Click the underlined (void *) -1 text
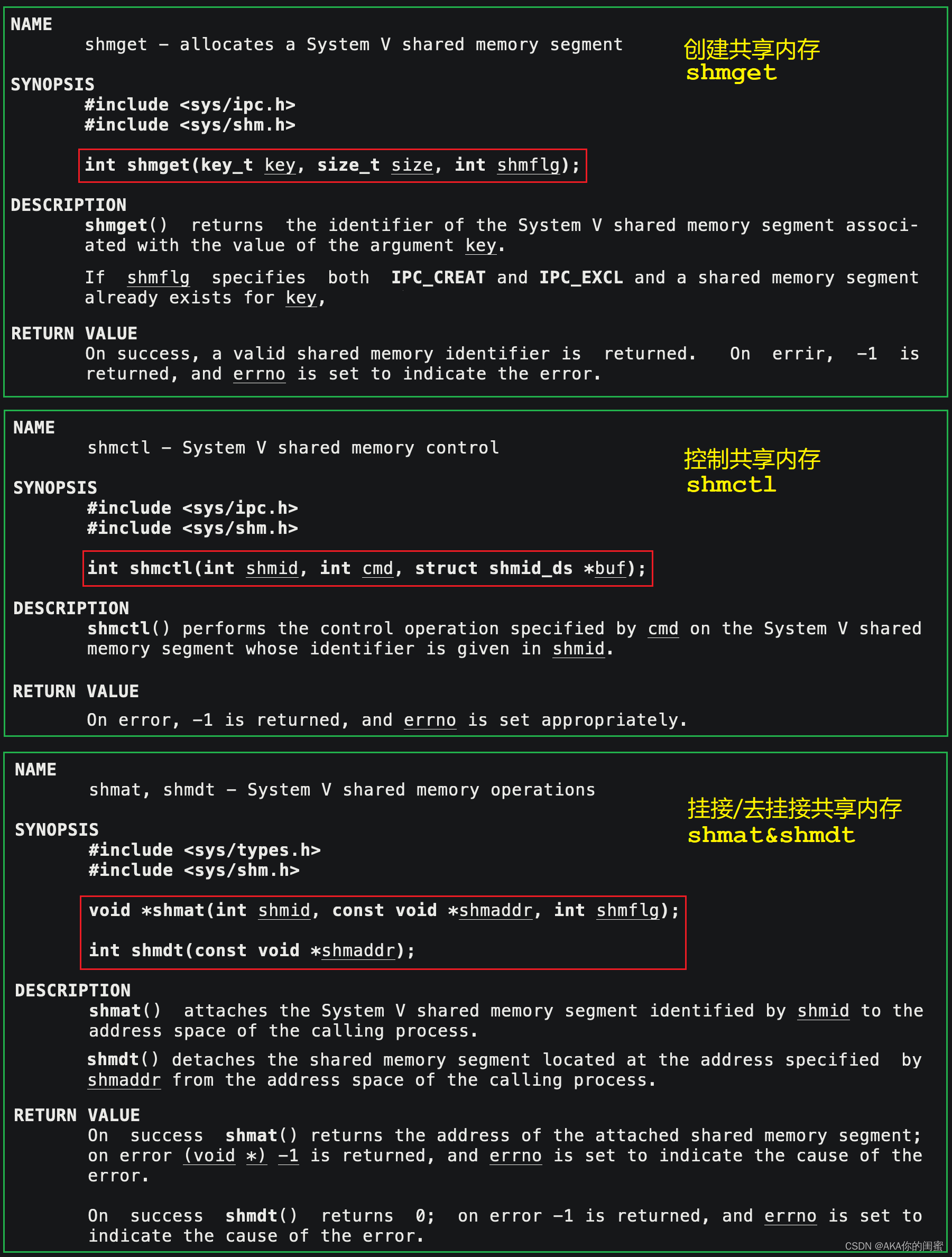 241,1156
